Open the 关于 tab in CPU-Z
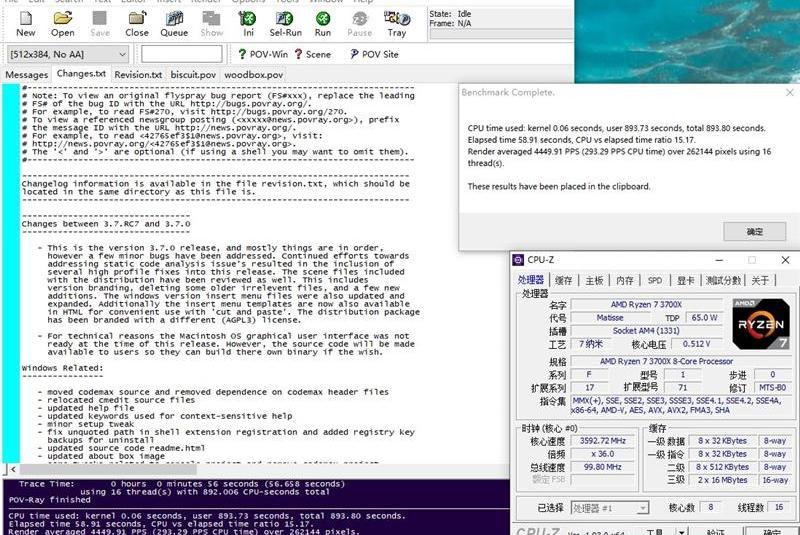The image size is (800, 535). 760,281
